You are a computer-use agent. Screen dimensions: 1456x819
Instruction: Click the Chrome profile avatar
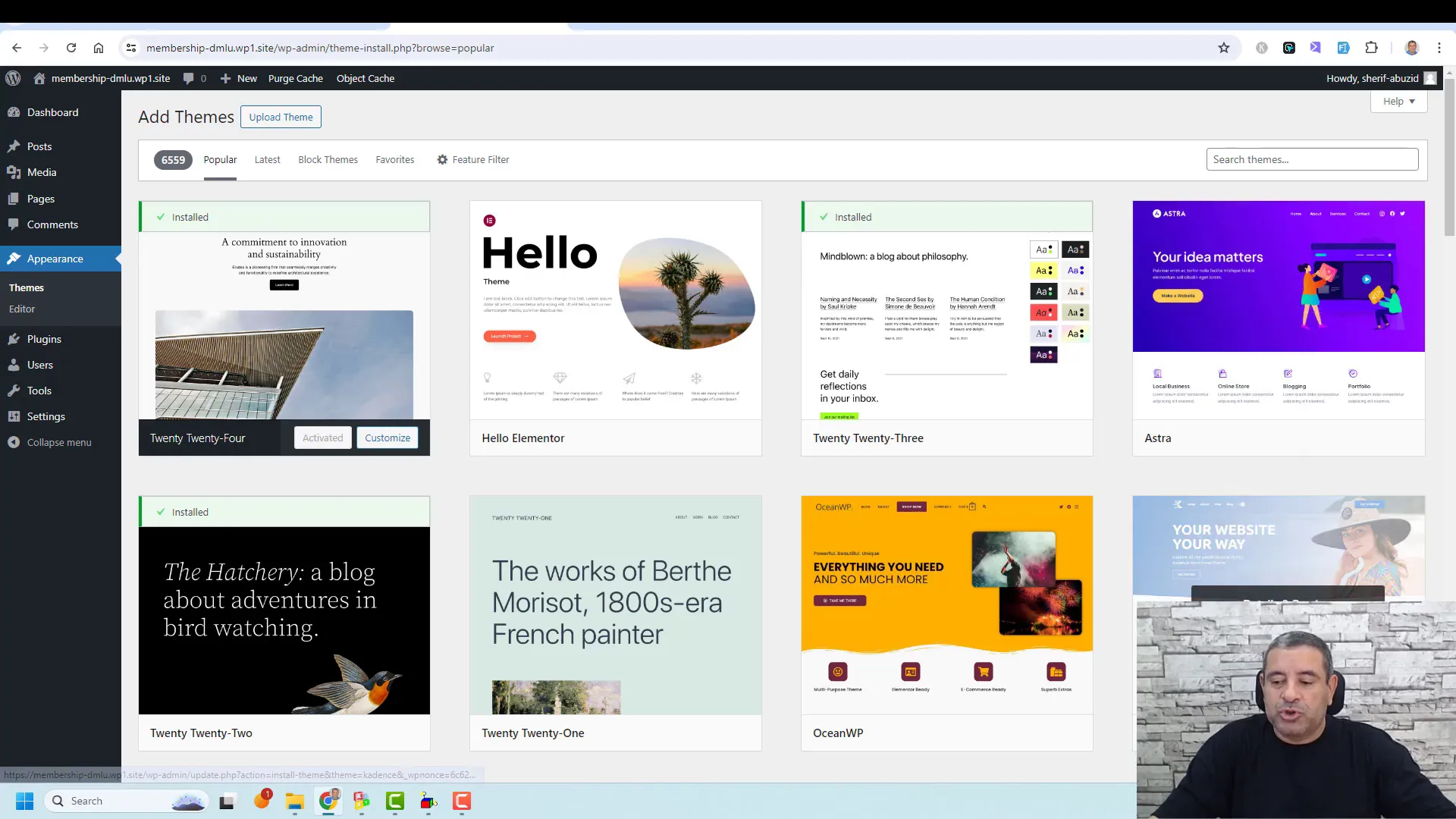pyautogui.click(x=1412, y=48)
